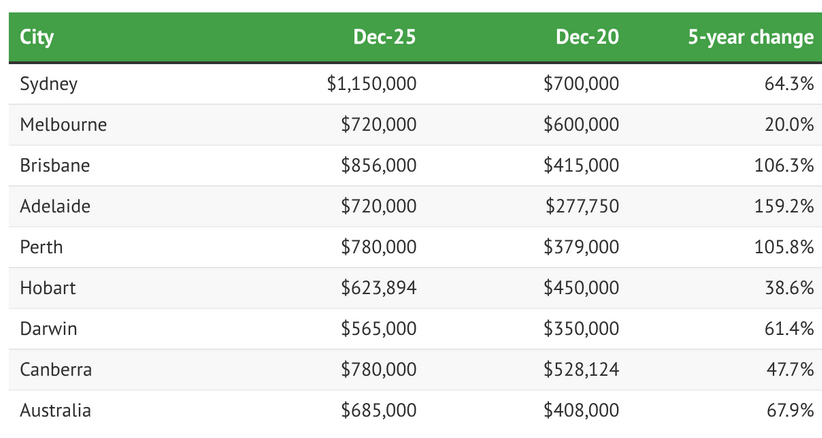
Task: Click Sydney's $1,150,000 Dec-25 value
Action: pyautogui.click(x=371, y=84)
